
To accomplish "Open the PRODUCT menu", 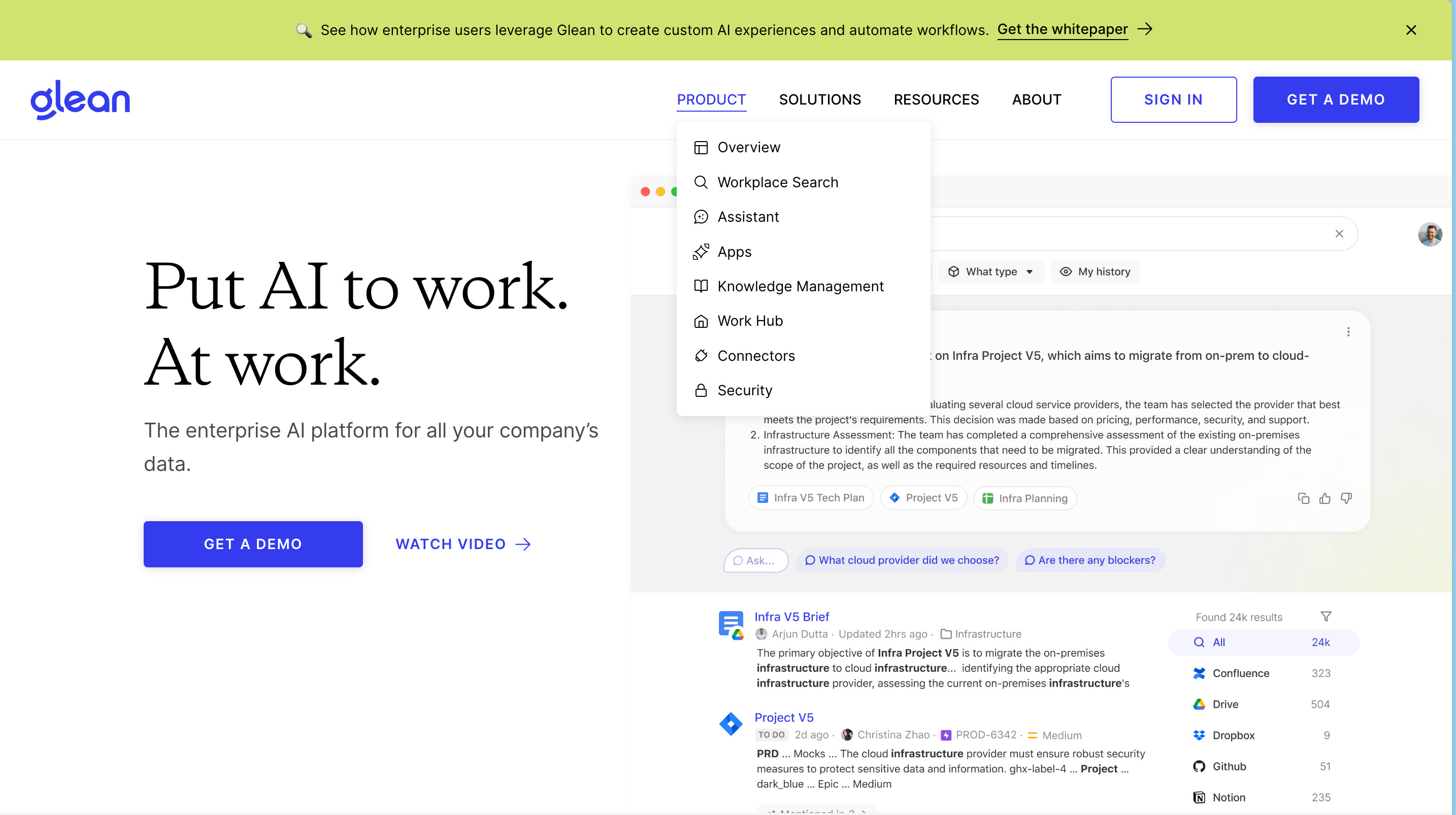I will (x=711, y=99).
